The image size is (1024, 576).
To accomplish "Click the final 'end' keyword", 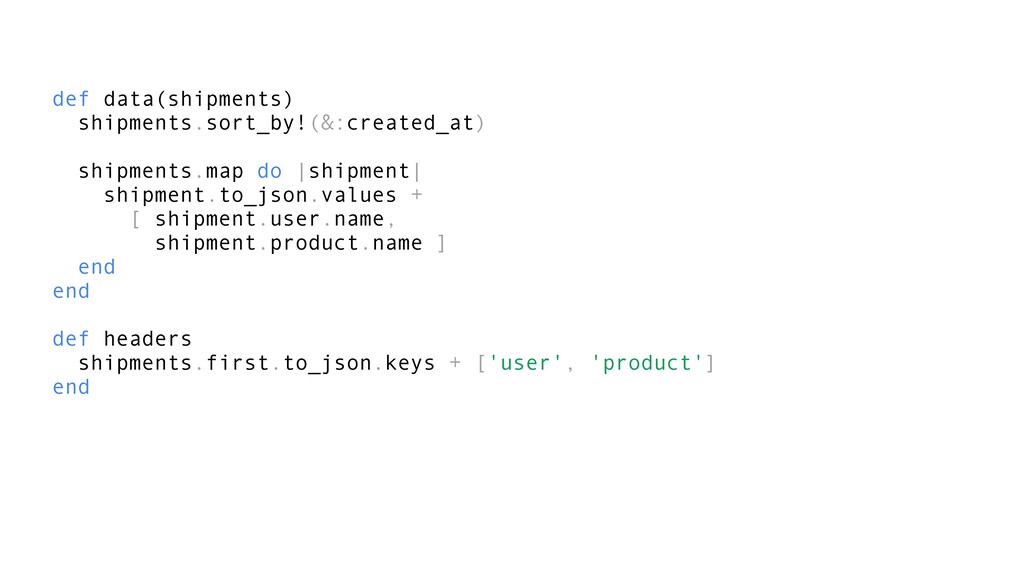I will (x=71, y=387).
